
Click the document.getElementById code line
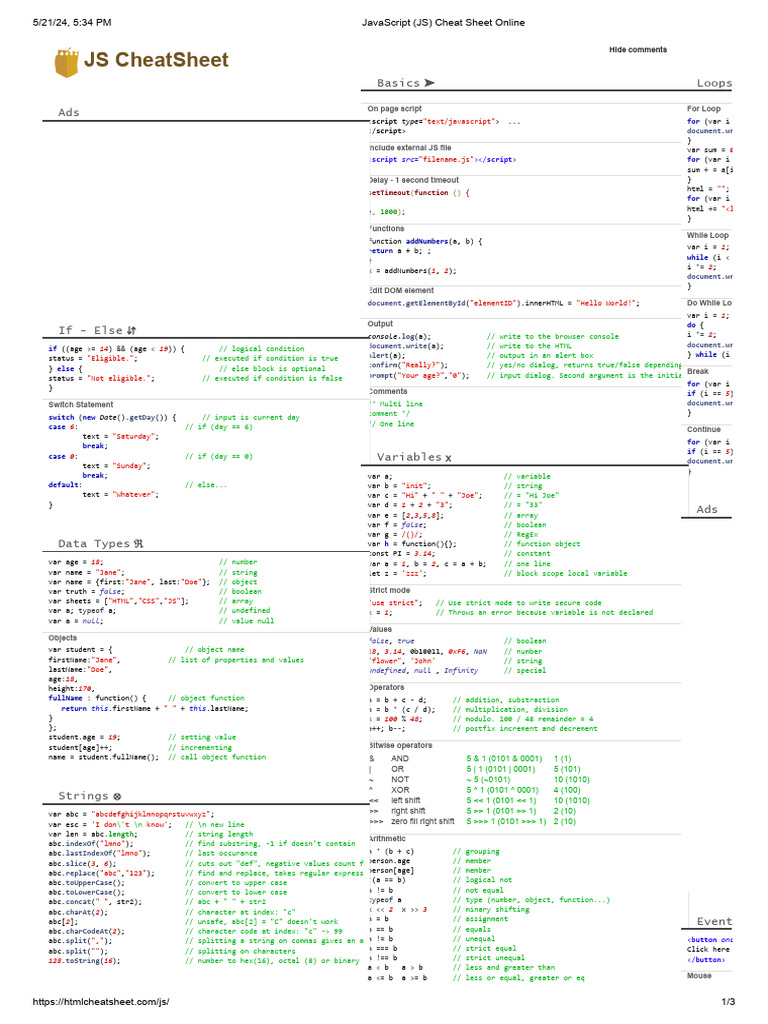[x=504, y=303]
